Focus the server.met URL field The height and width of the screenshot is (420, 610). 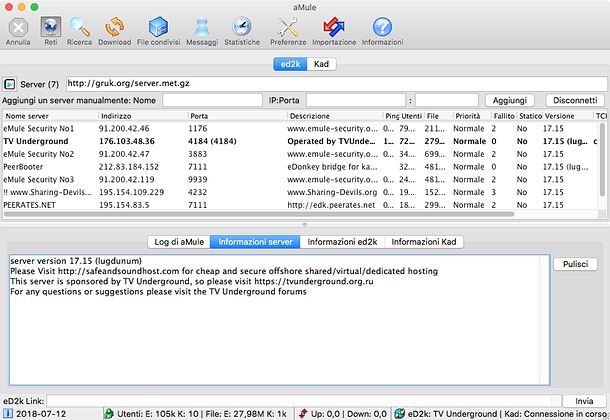337,84
